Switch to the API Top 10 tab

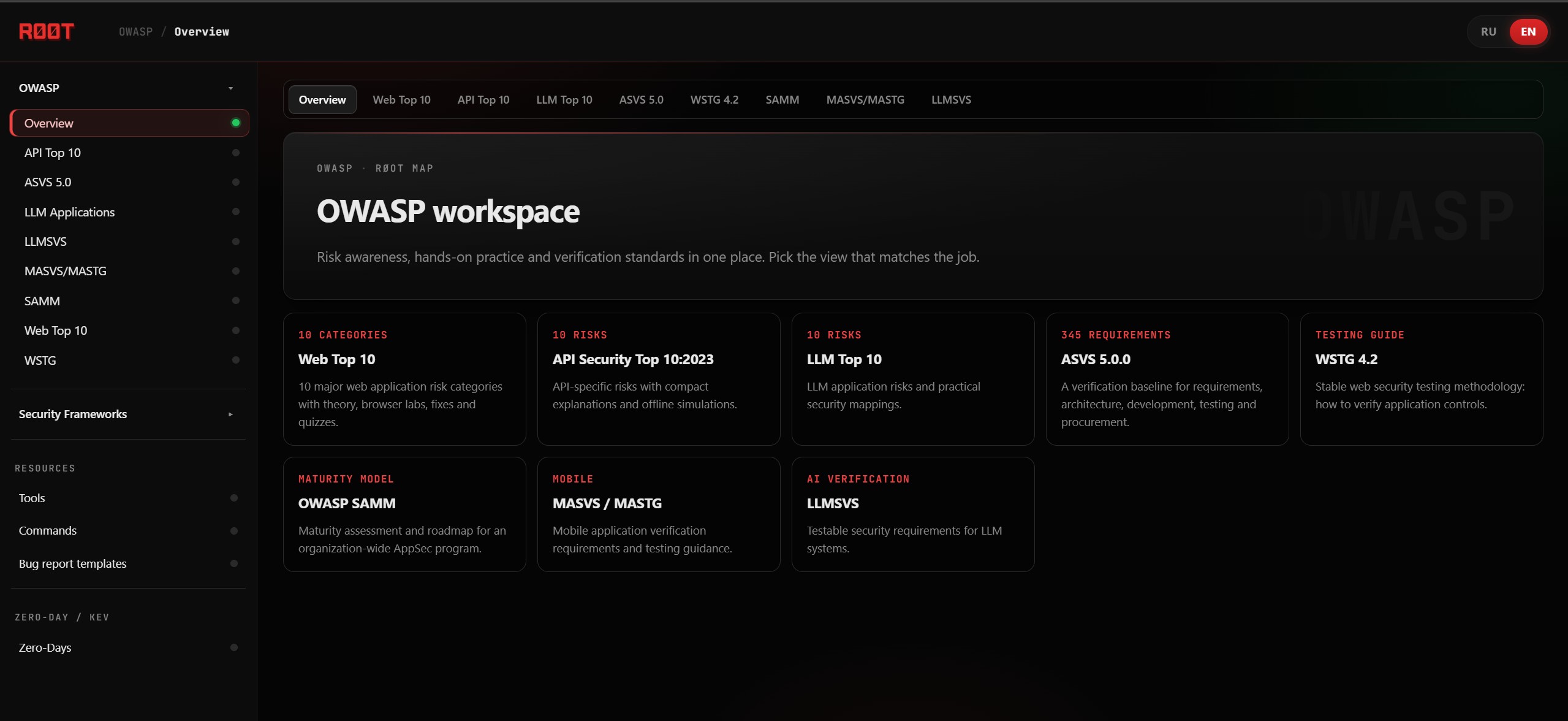[483, 99]
